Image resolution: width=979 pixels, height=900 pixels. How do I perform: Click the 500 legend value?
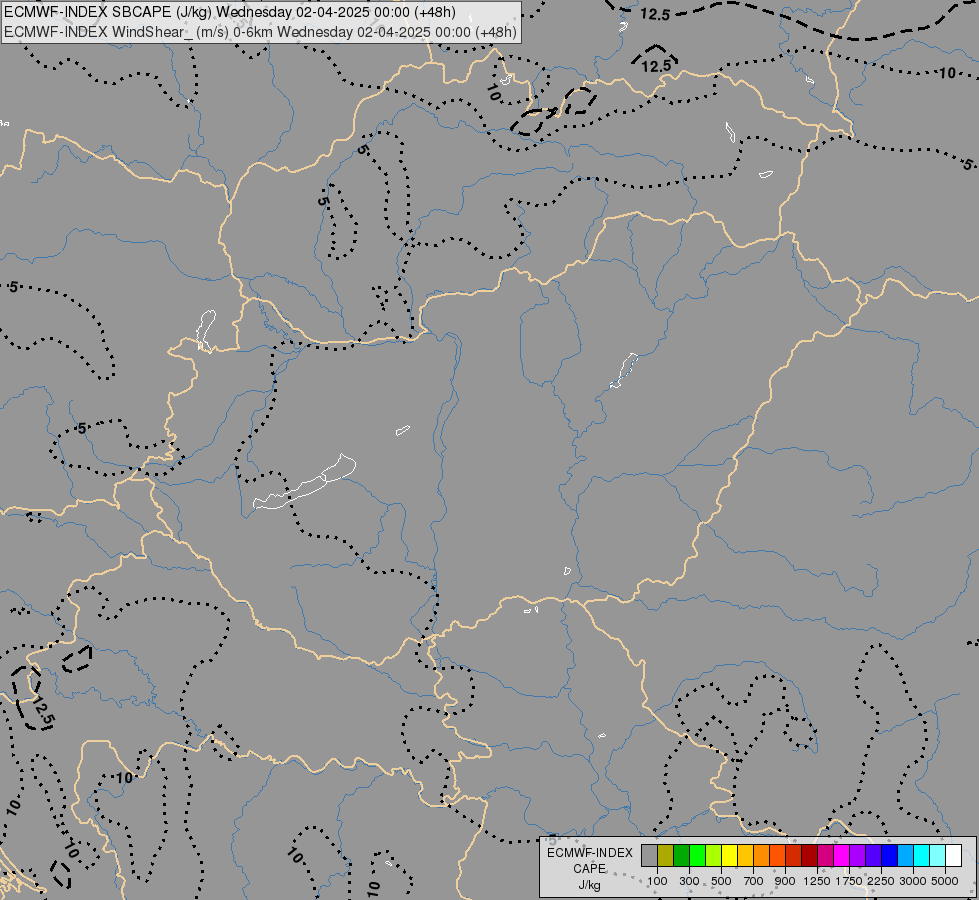721,881
